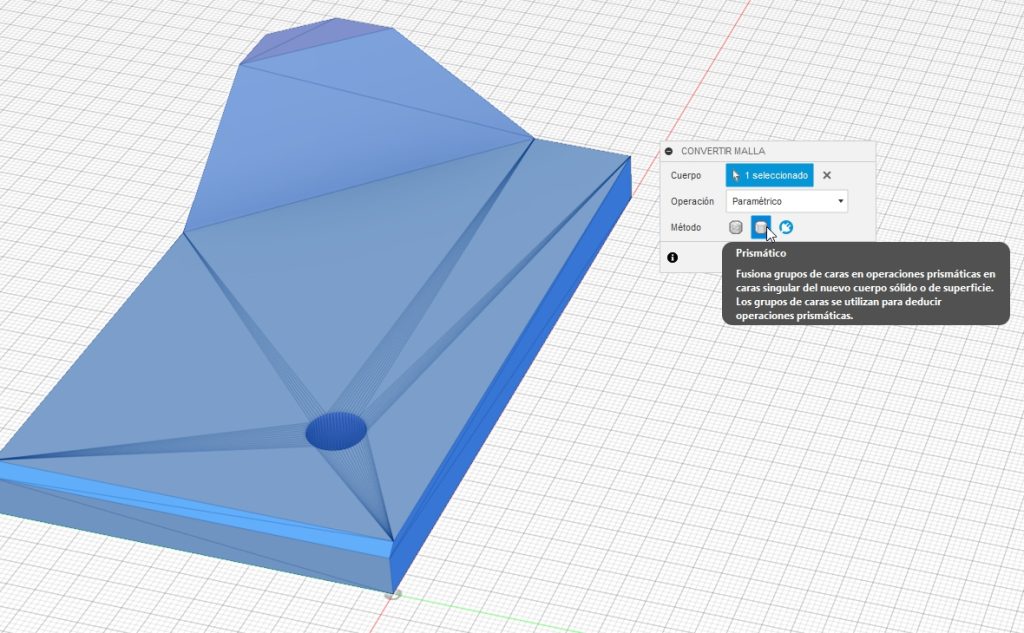The height and width of the screenshot is (633, 1024).
Task: Click the '1 seleccionado' body selector
Action: (769, 175)
